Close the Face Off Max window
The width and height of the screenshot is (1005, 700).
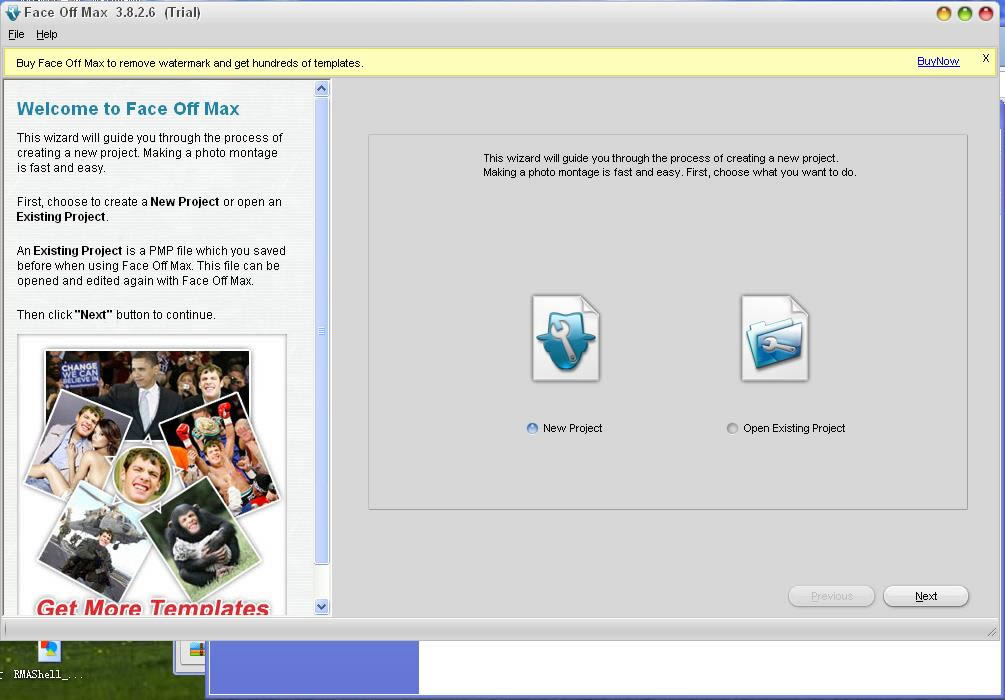[986, 13]
